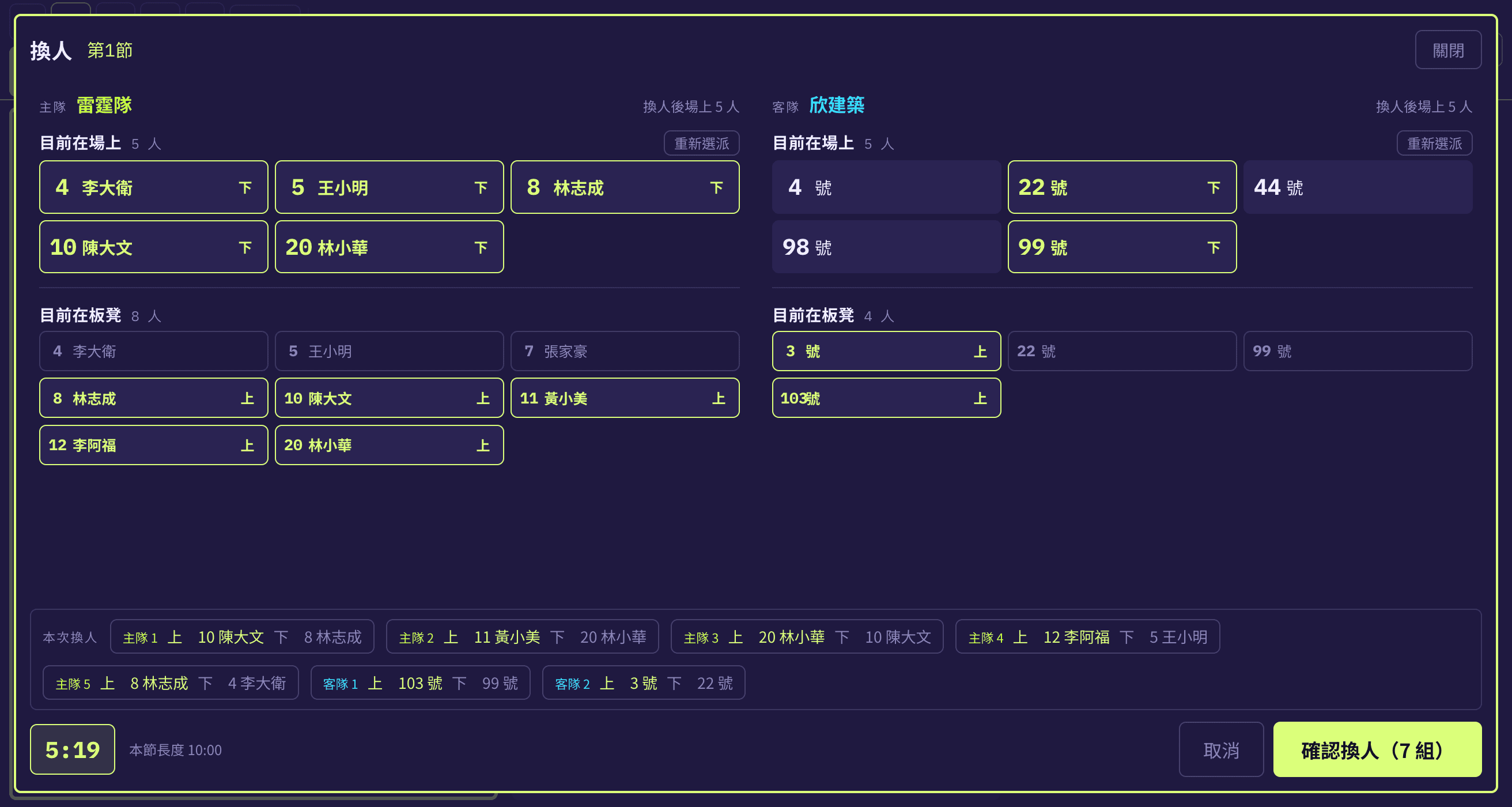
Task: Reset away team 欣建築 lineup 重新選派
Action: (1434, 144)
